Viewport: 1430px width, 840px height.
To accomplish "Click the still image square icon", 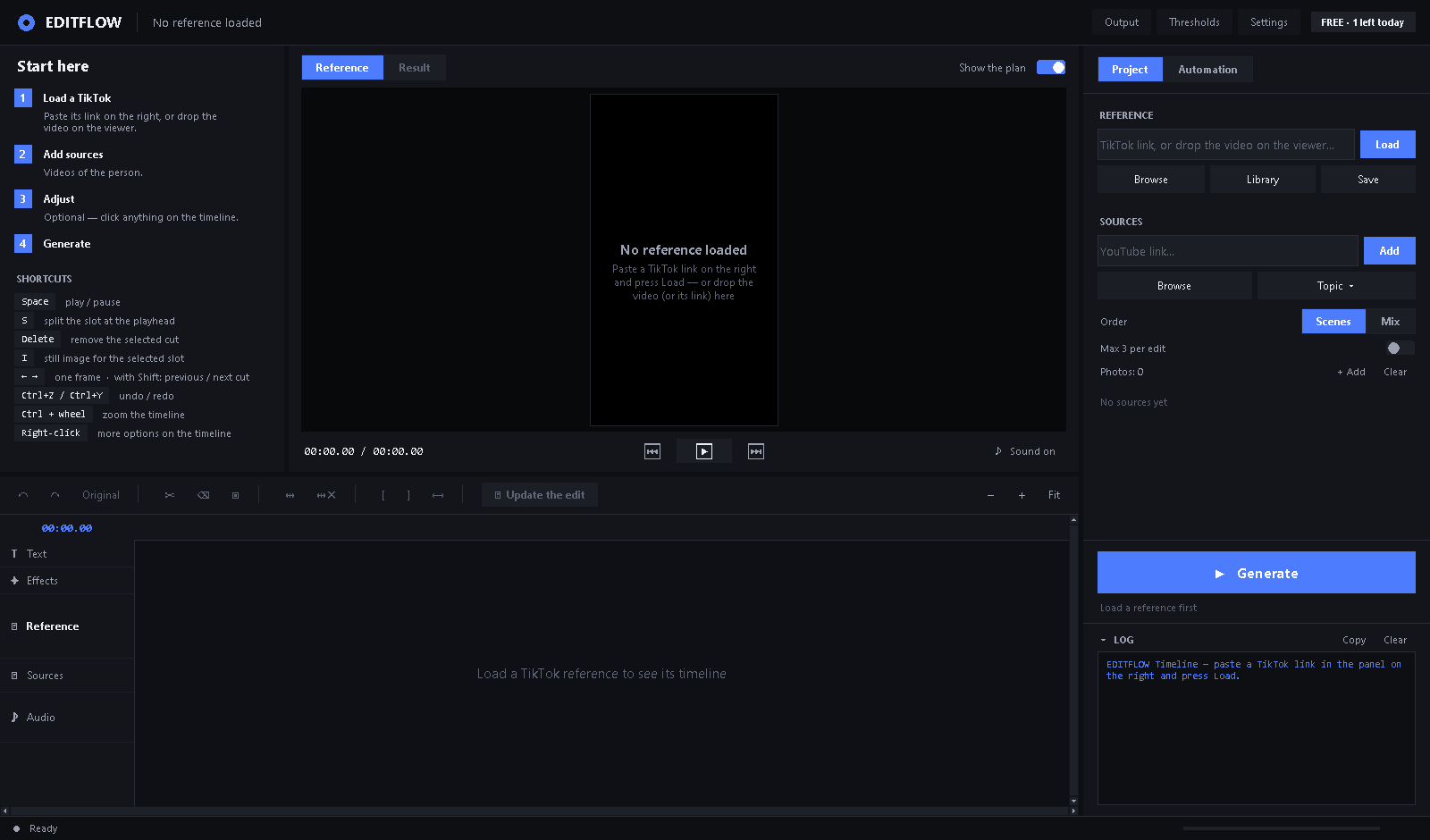I will click(236, 495).
